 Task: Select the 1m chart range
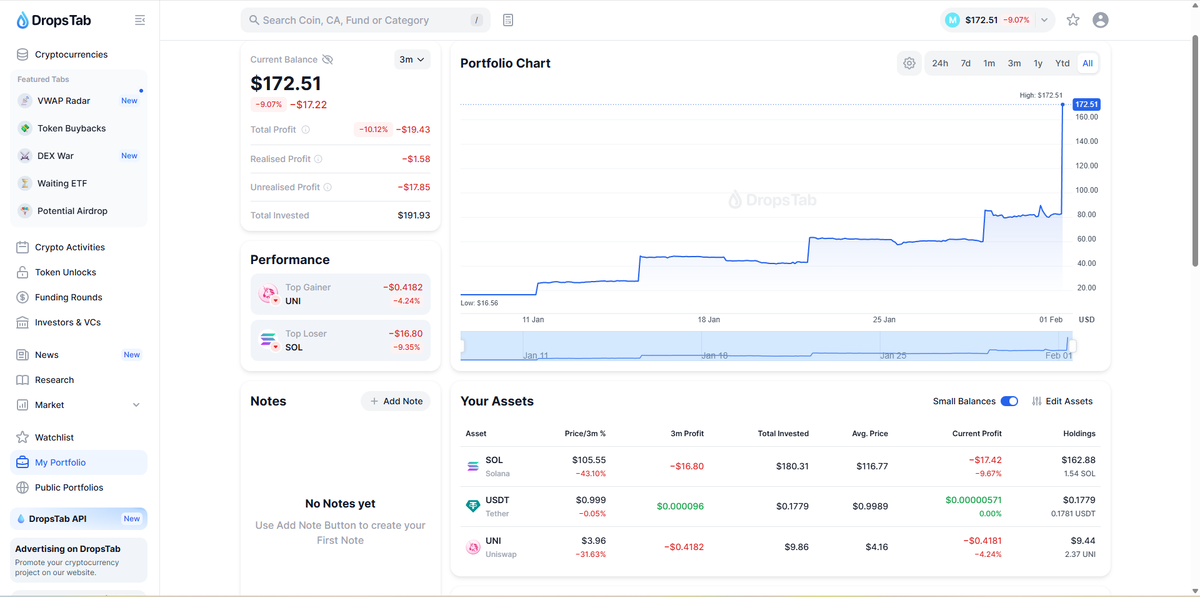[989, 63]
